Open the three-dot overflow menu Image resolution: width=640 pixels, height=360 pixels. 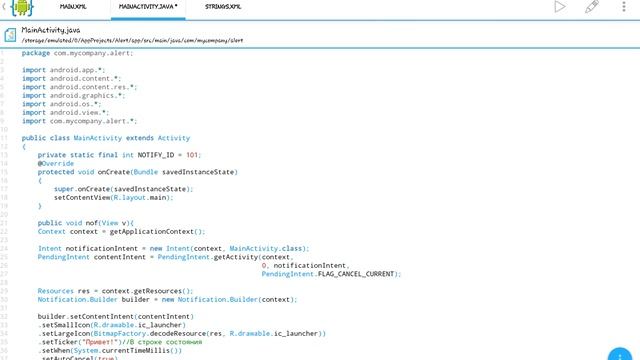624,7
